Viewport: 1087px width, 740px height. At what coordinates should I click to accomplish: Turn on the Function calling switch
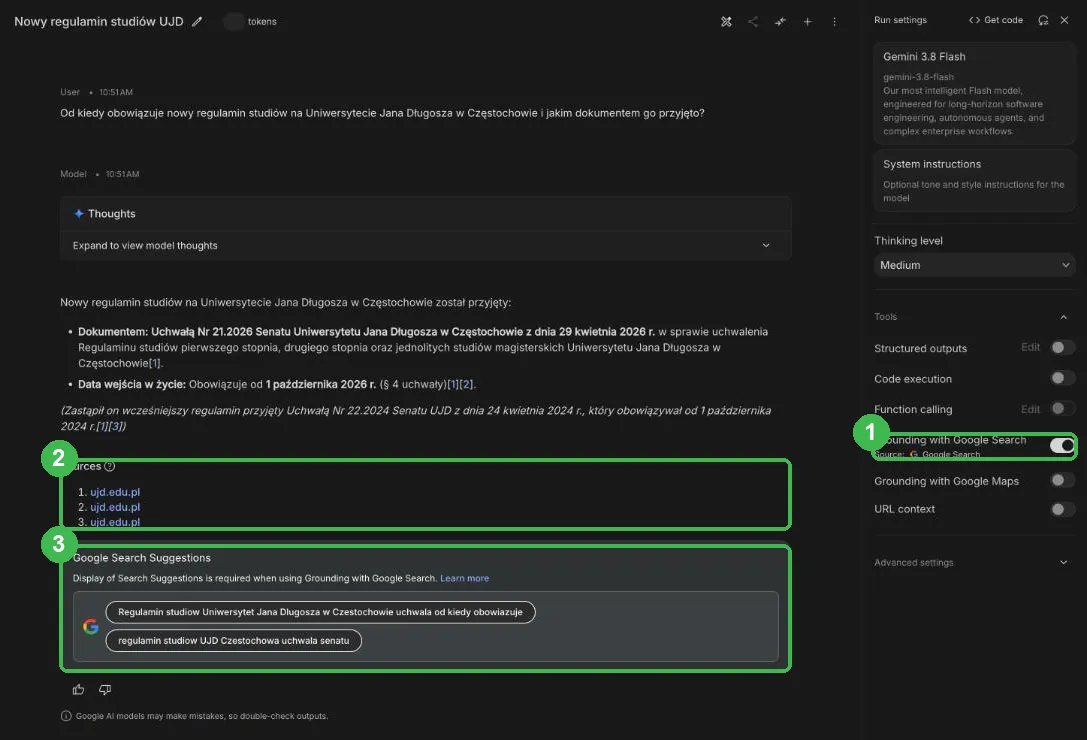coord(1061,408)
